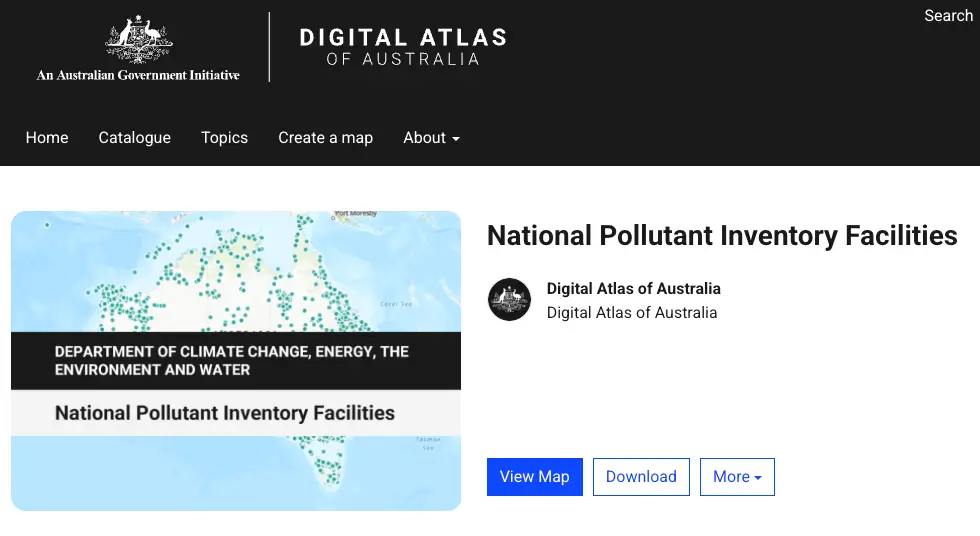Screen dimensions: 980x536
Task: Go to the Home page
Action: [47, 137]
